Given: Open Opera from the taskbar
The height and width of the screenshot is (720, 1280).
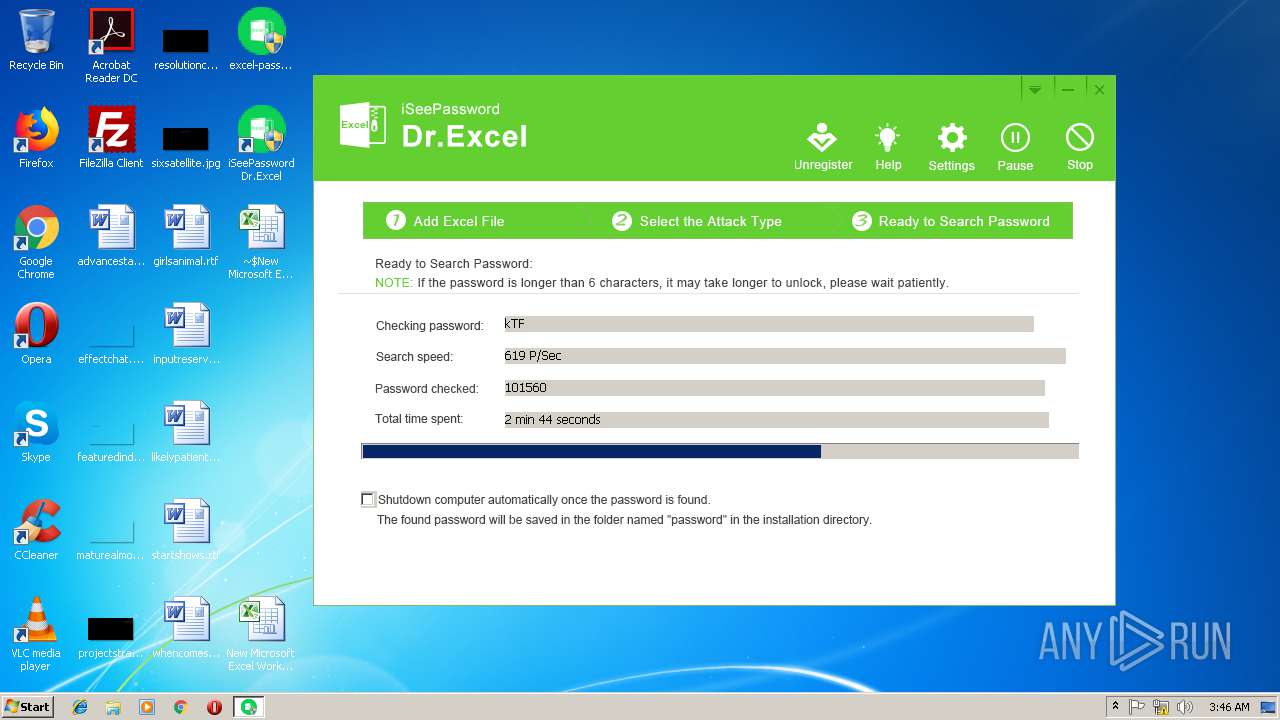Looking at the screenshot, I should click(214, 707).
